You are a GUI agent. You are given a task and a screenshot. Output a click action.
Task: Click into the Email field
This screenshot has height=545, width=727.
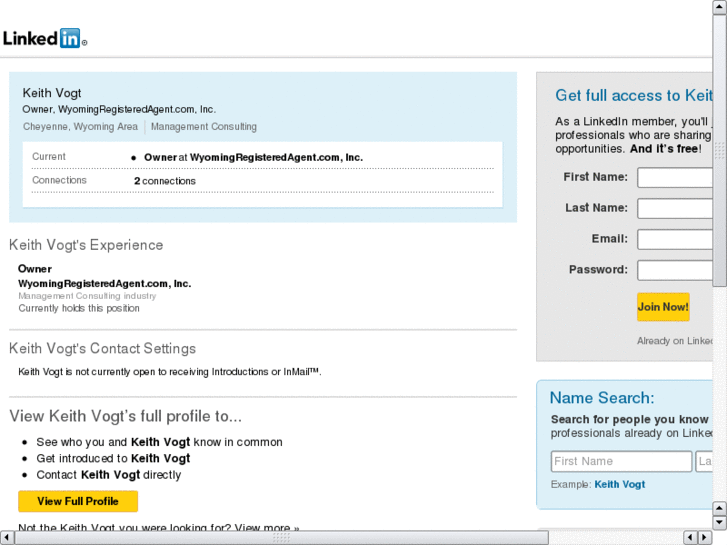click(x=675, y=240)
